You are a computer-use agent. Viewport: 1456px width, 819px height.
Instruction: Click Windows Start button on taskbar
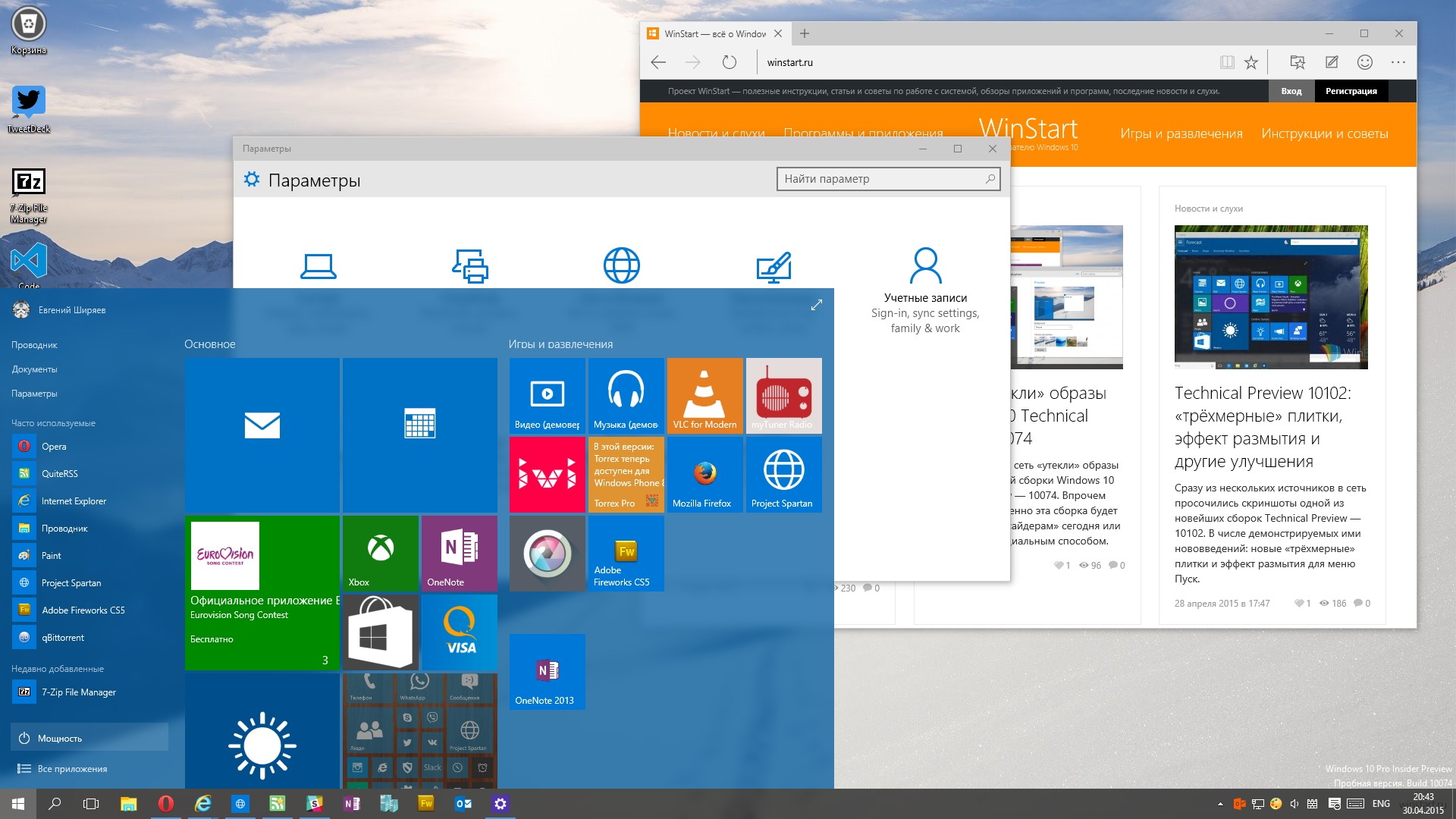[x=18, y=804]
